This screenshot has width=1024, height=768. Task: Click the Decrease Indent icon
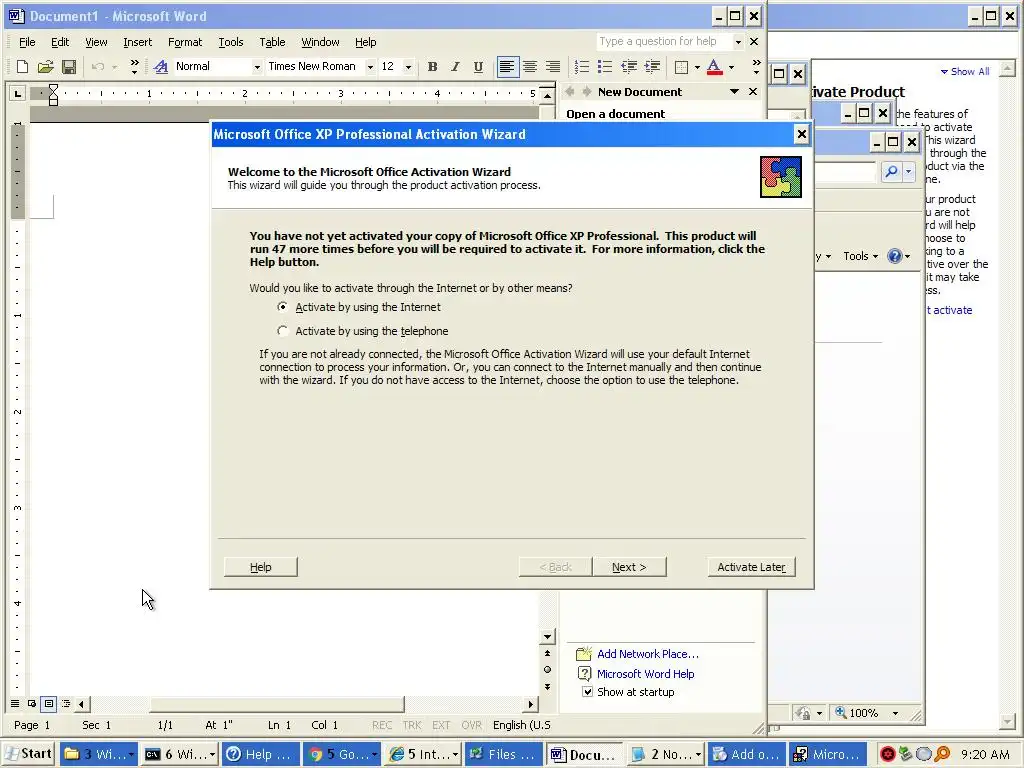pyautogui.click(x=629, y=67)
